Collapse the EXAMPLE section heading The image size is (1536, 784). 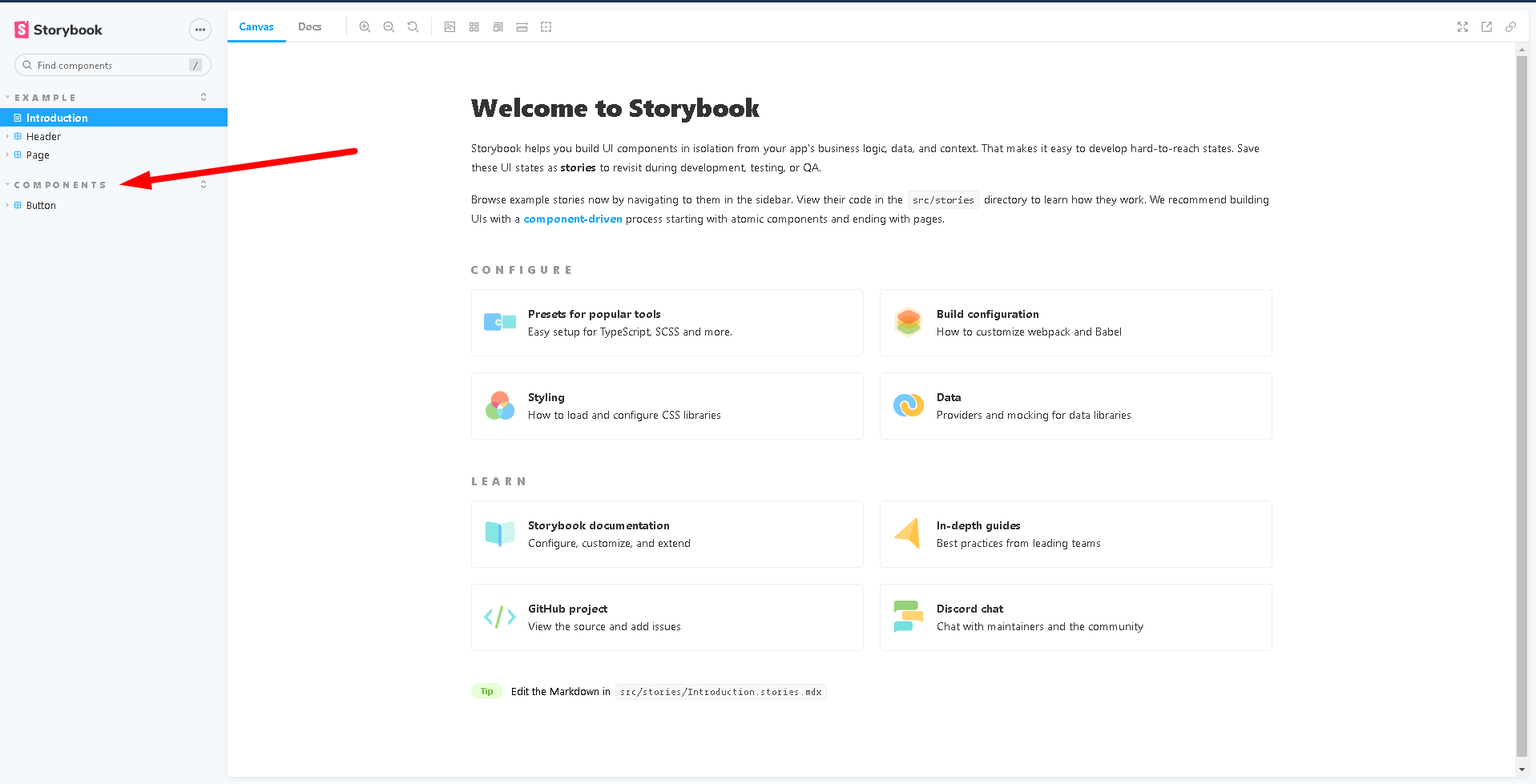coord(45,98)
